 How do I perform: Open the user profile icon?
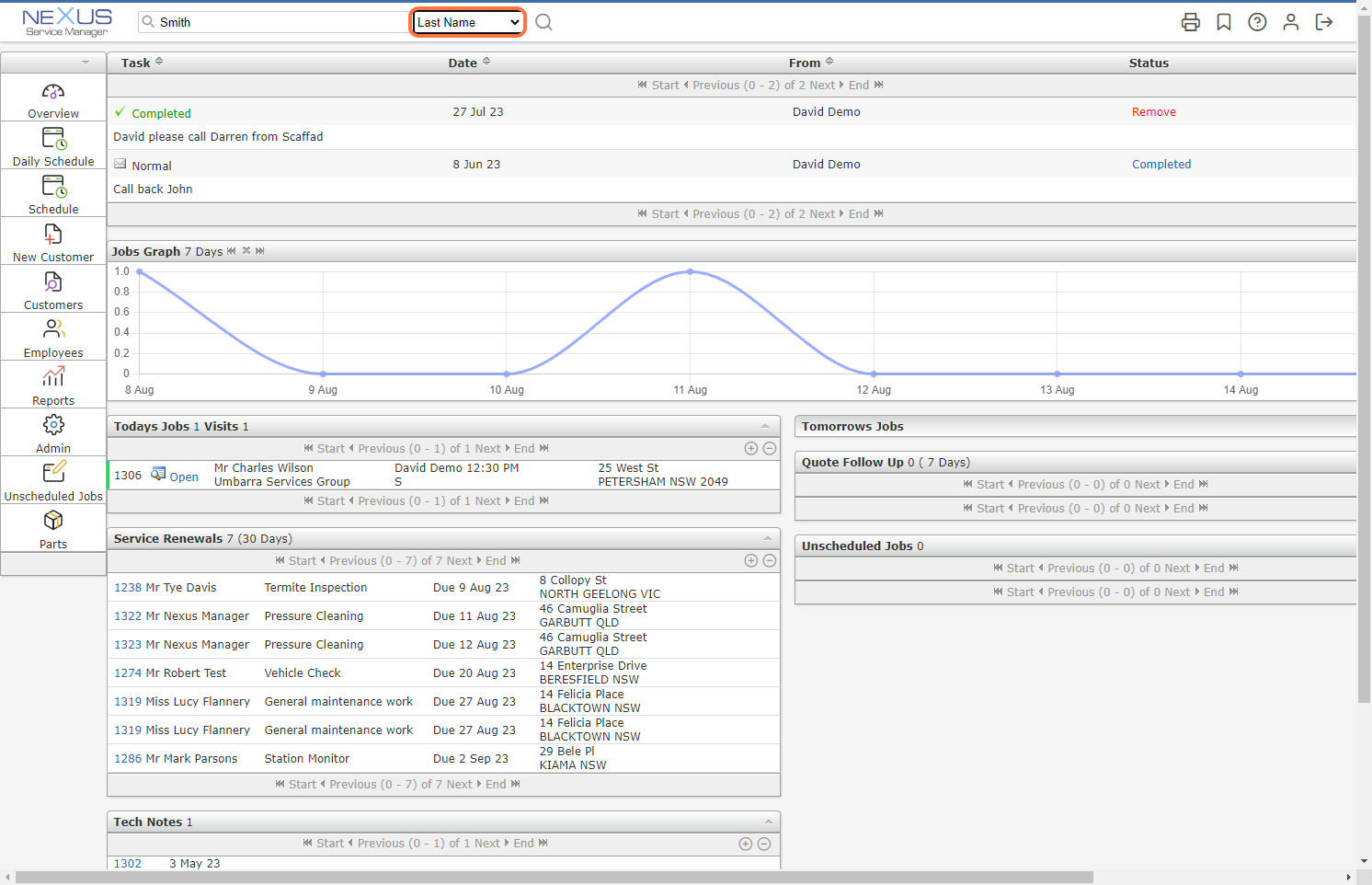coord(1291,22)
